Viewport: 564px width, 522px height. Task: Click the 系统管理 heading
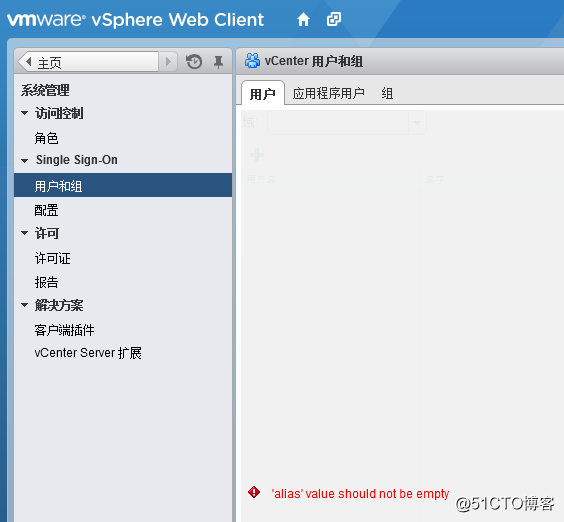[x=45, y=90]
